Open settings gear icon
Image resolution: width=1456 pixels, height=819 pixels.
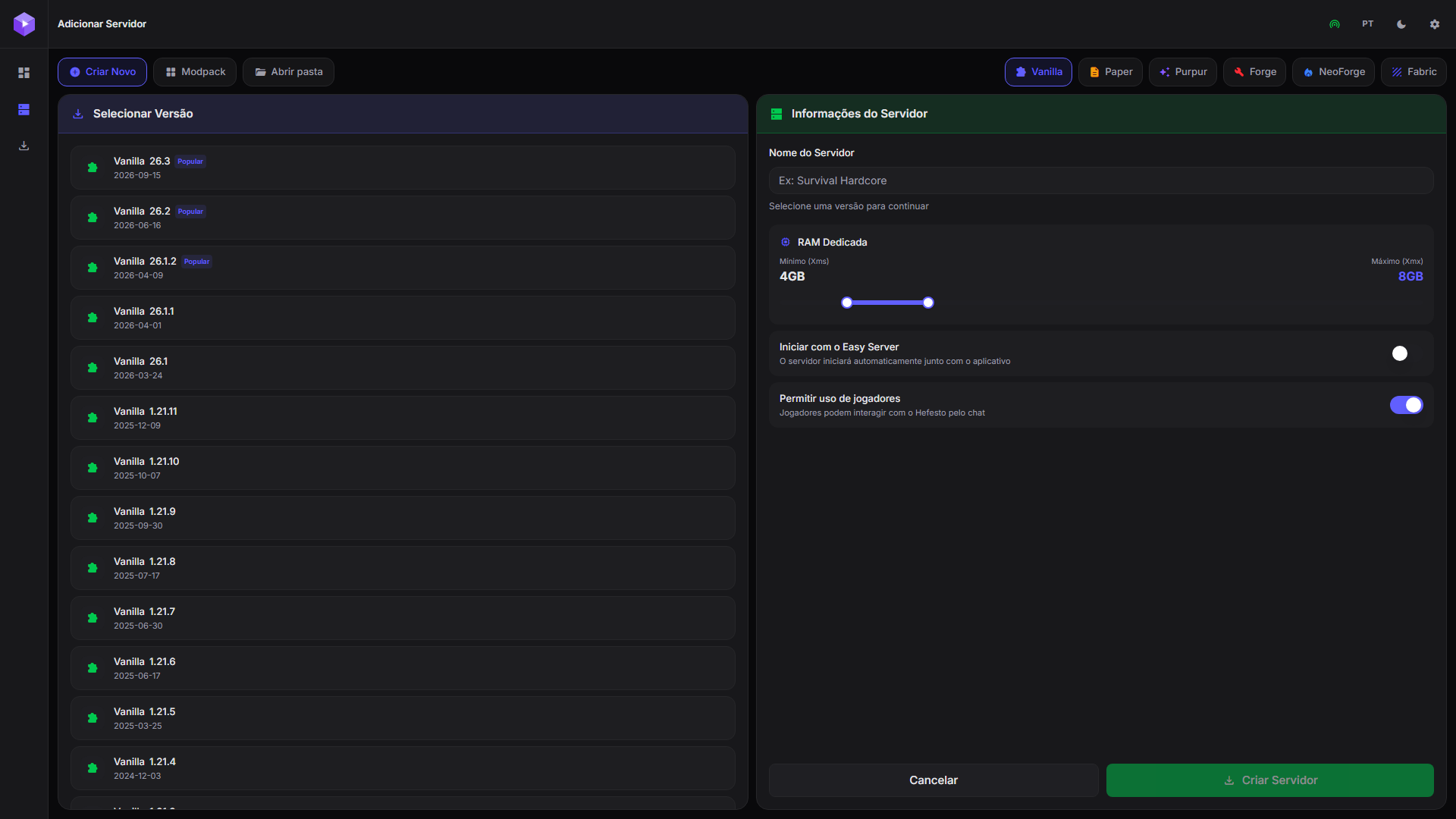coord(1435,24)
